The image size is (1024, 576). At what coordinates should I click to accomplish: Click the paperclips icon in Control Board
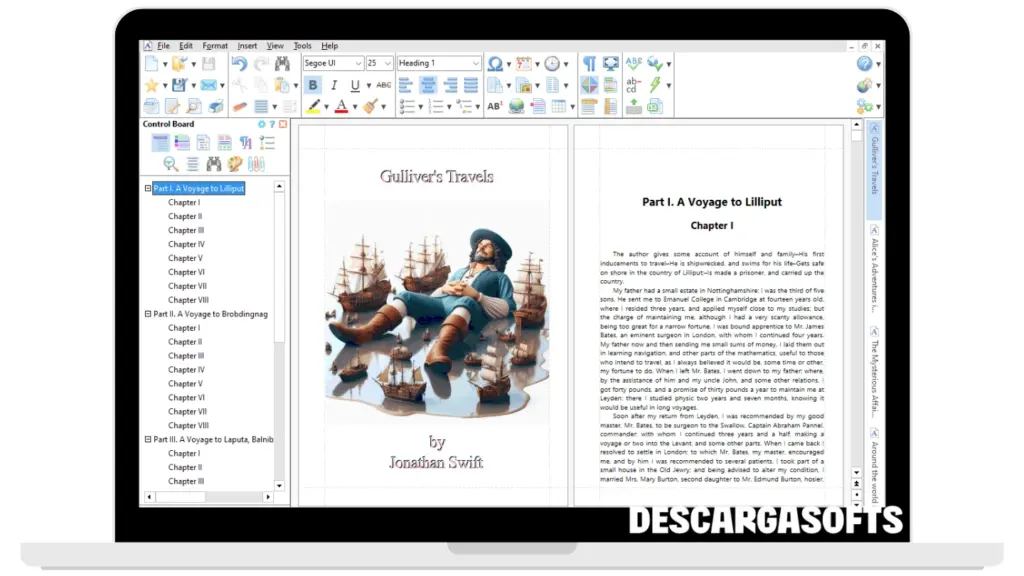(257, 164)
